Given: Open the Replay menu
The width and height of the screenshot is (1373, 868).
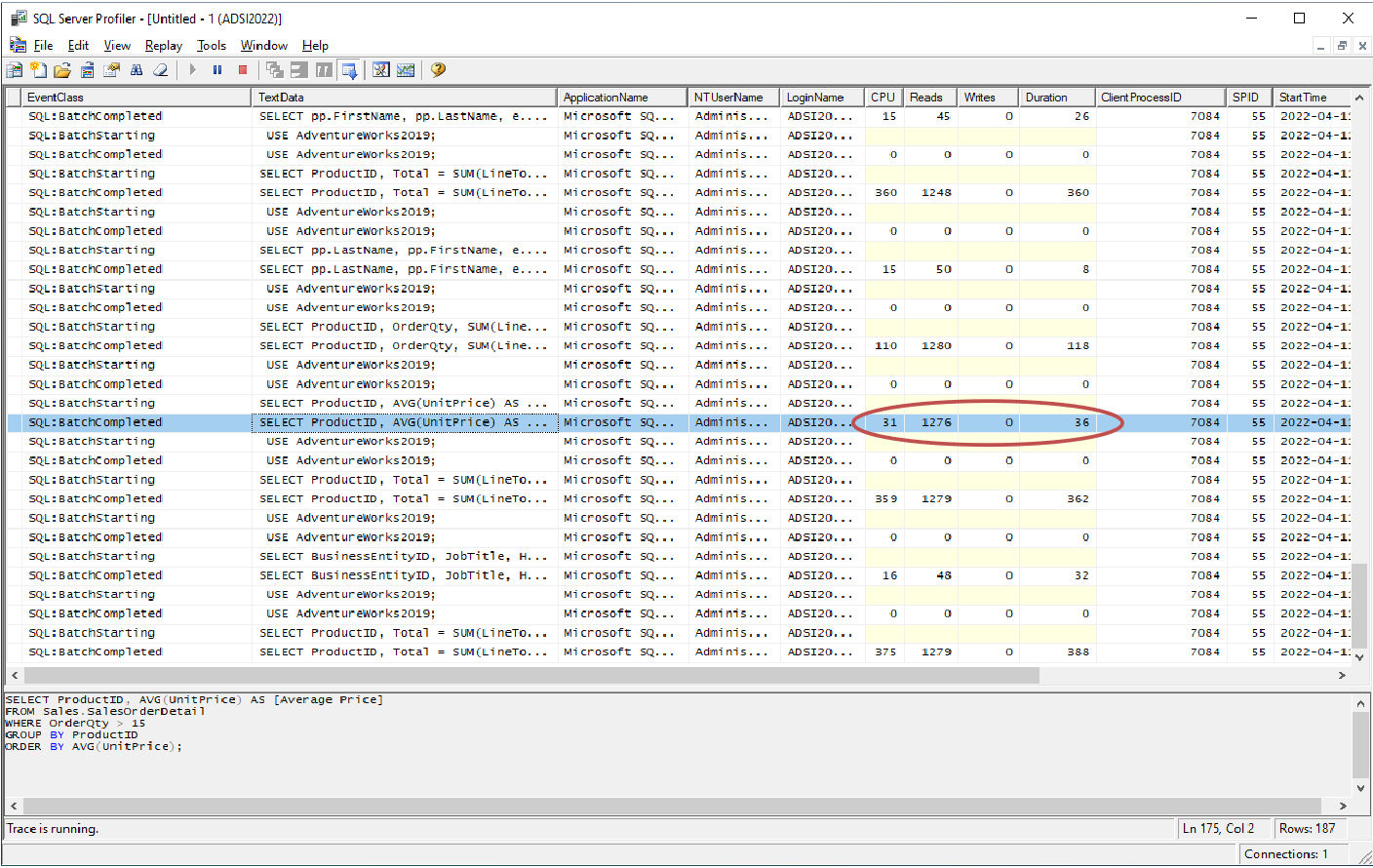Looking at the screenshot, I should click(x=163, y=46).
